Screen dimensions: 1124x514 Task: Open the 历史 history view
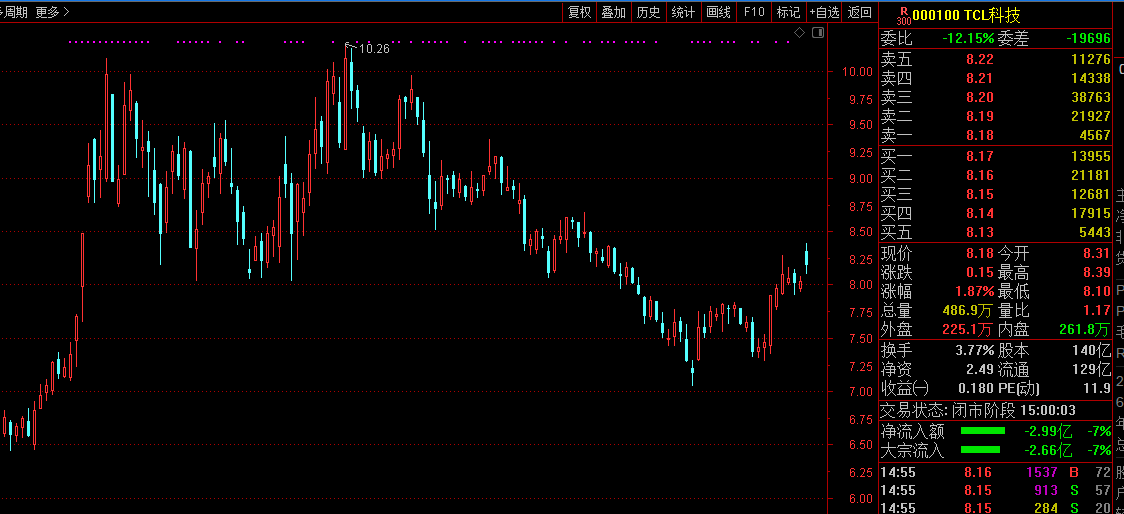tap(649, 12)
